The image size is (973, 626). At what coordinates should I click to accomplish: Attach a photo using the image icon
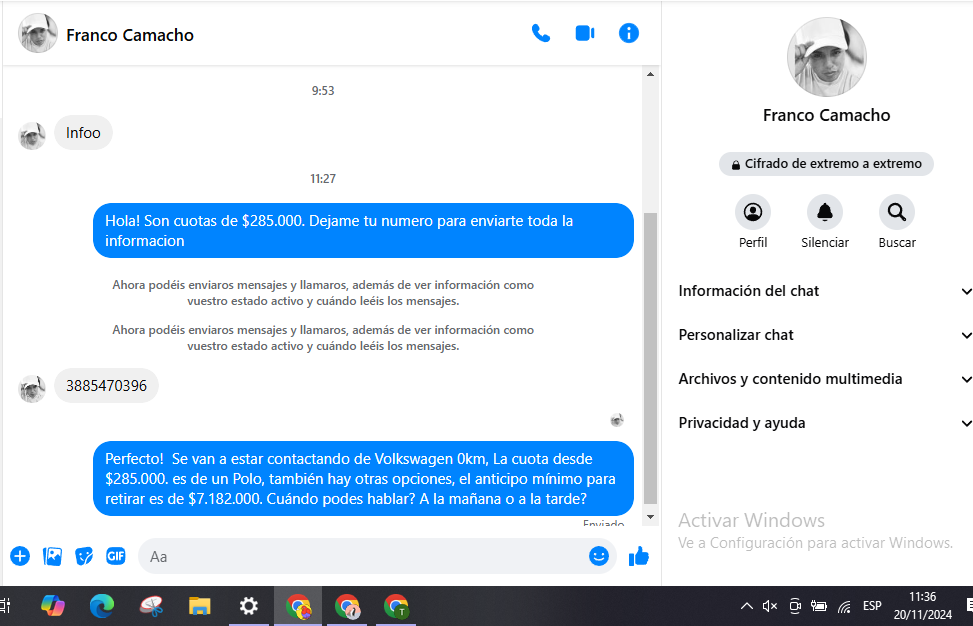point(52,556)
